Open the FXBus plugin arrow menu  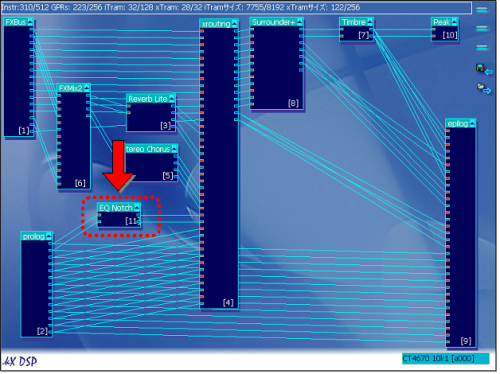coord(30,22)
